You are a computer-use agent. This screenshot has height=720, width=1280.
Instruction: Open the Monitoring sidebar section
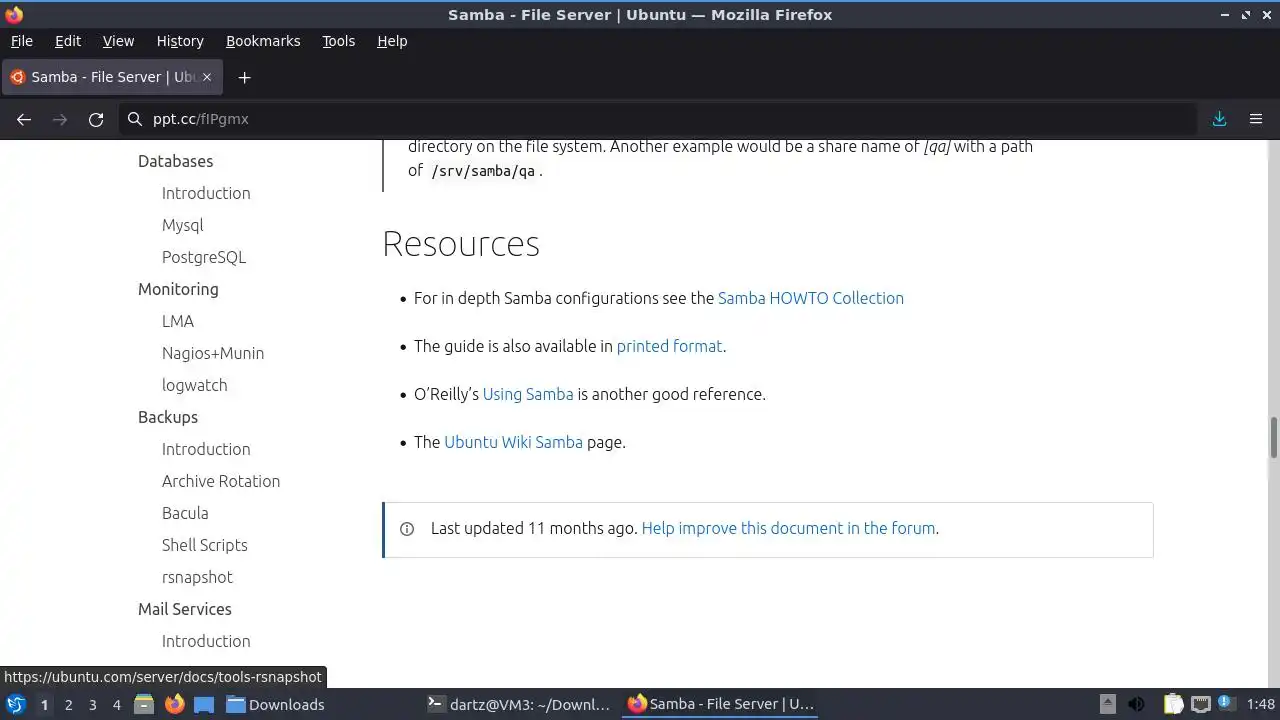pyautogui.click(x=178, y=289)
